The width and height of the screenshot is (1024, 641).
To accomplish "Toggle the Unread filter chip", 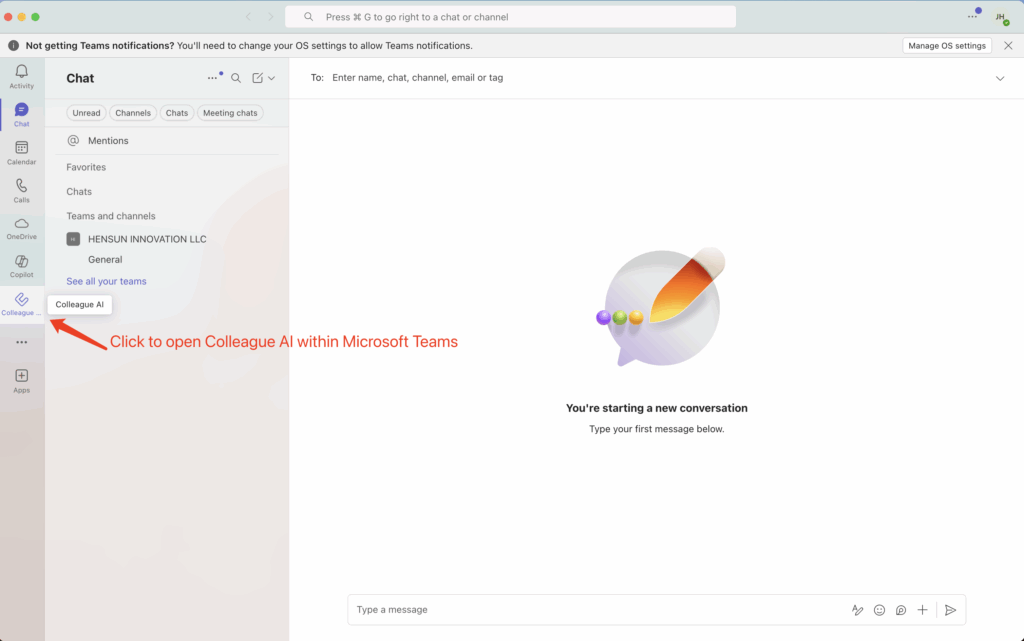I will 86,113.
